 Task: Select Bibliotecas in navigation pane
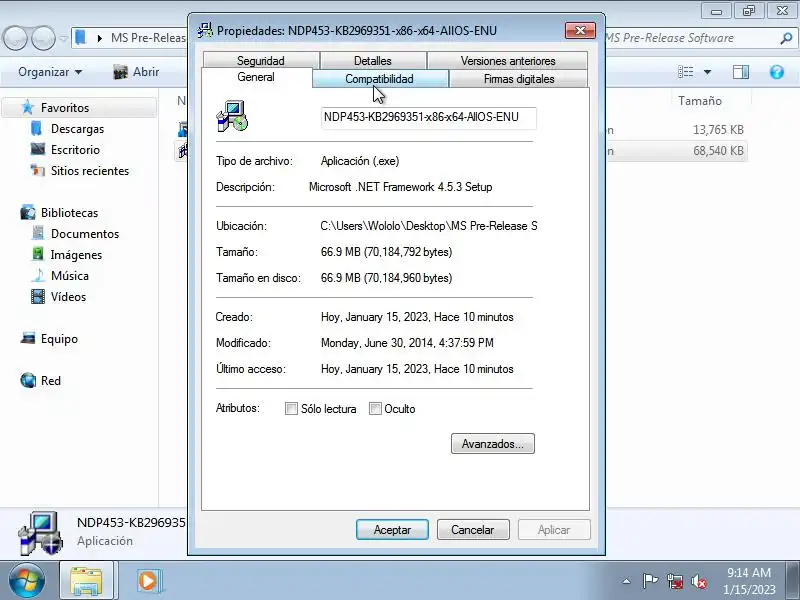point(69,213)
